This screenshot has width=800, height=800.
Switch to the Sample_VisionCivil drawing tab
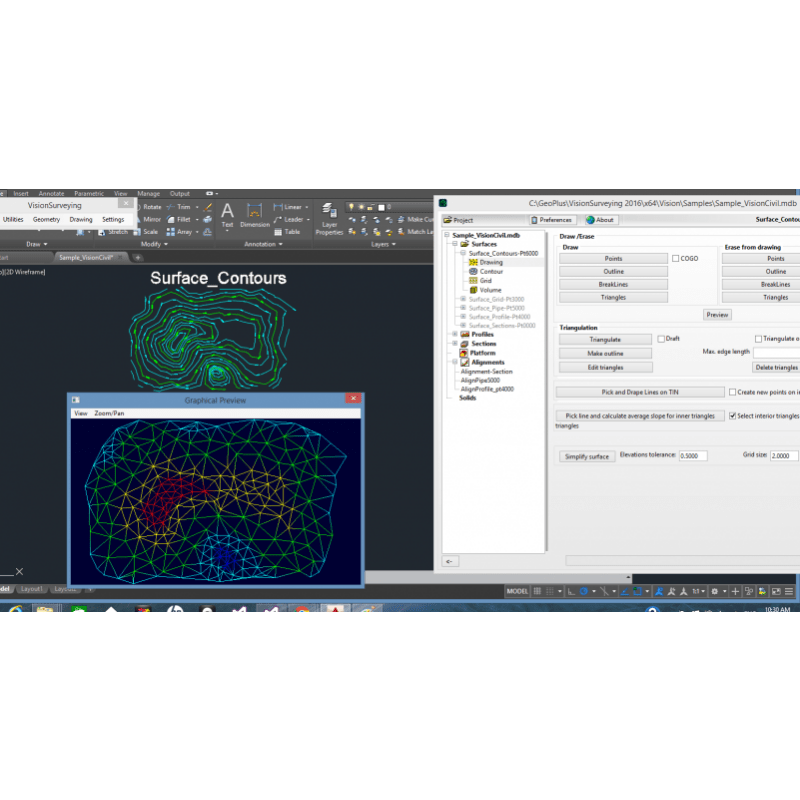(86, 258)
